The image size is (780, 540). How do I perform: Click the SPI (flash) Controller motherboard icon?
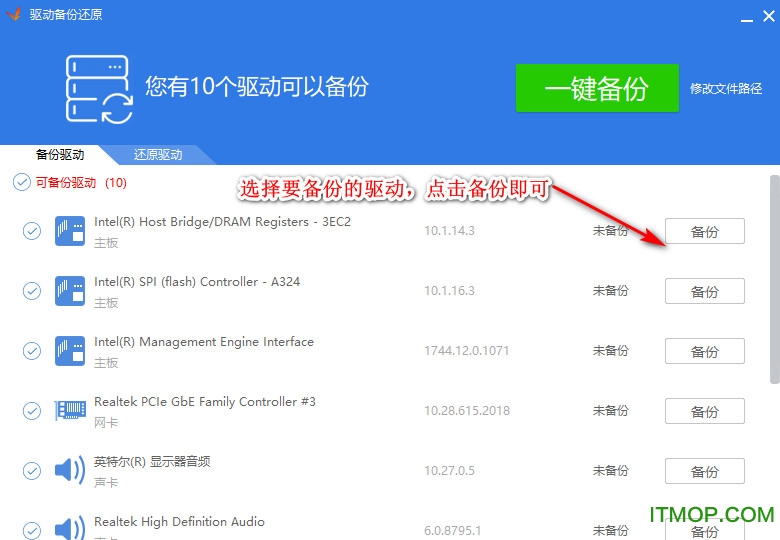[70, 291]
